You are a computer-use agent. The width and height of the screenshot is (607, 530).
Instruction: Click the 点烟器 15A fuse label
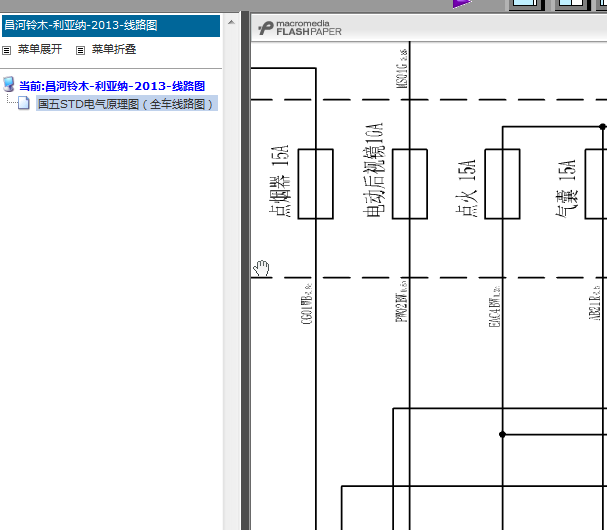pyautogui.click(x=279, y=181)
